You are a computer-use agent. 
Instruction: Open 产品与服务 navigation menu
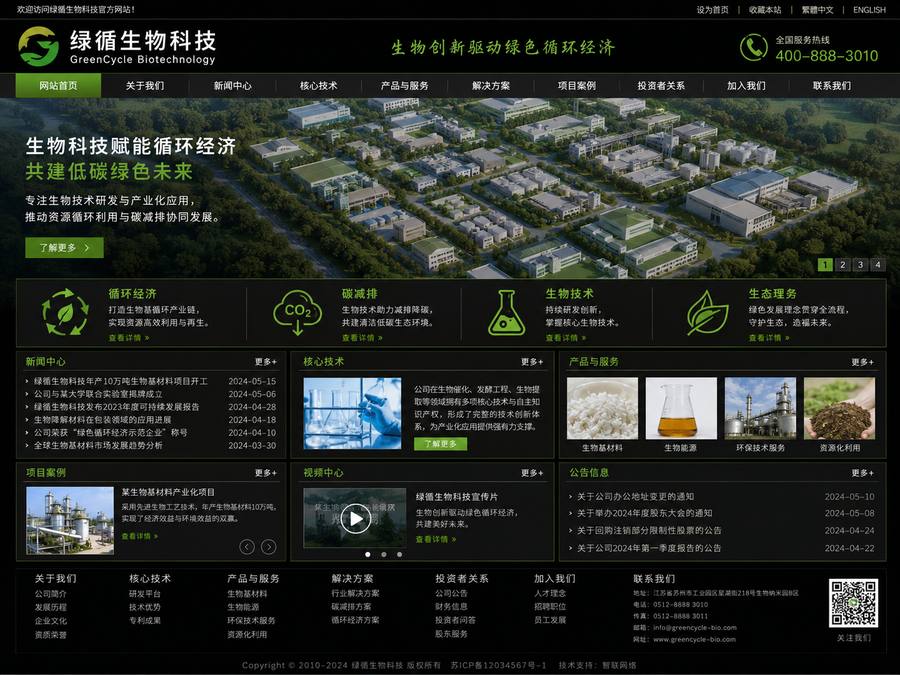[405, 86]
